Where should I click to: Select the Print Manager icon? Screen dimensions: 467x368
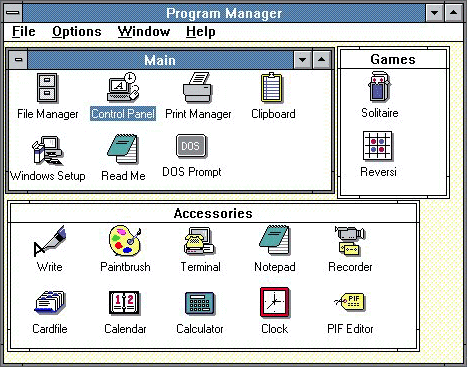coord(197,87)
